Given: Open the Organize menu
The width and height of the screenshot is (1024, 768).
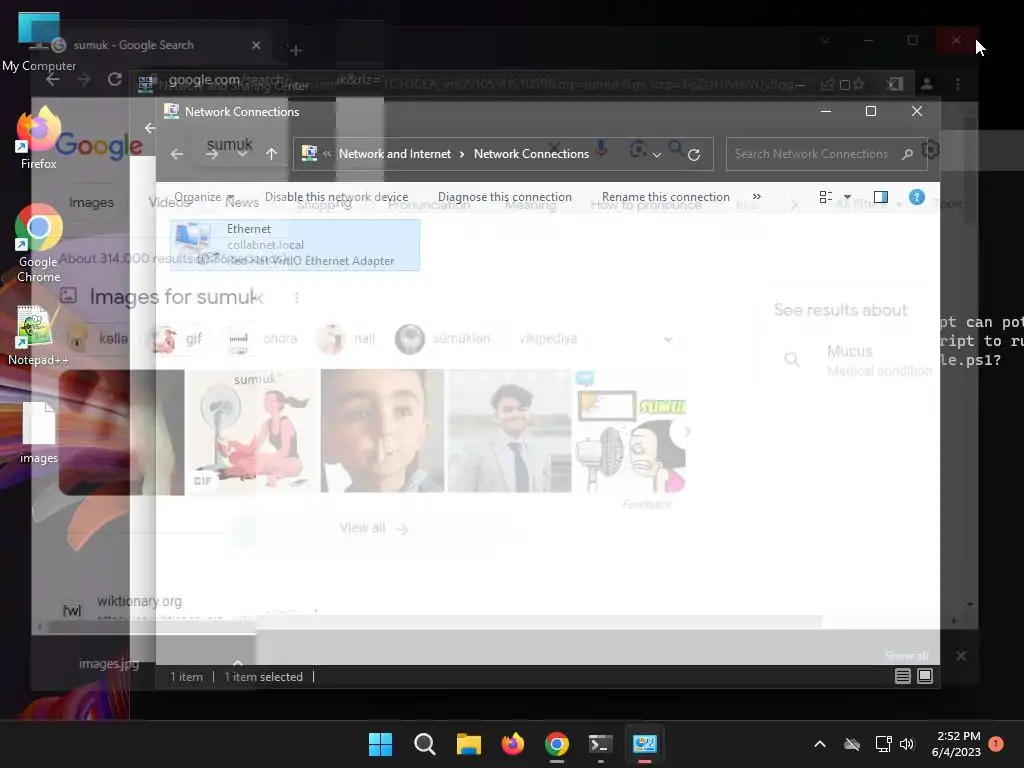Looking at the screenshot, I should coord(204,197).
